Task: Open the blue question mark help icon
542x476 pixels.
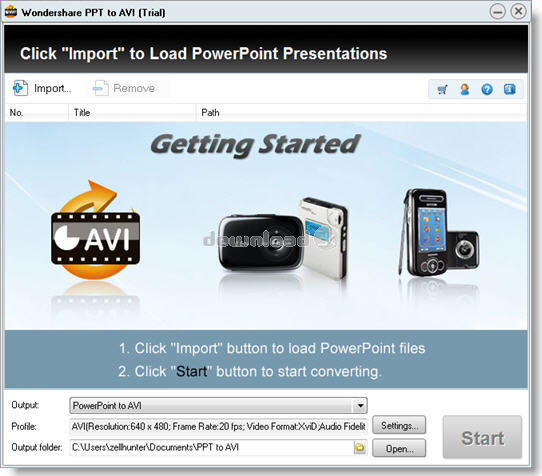Action: click(x=487, y=90)
